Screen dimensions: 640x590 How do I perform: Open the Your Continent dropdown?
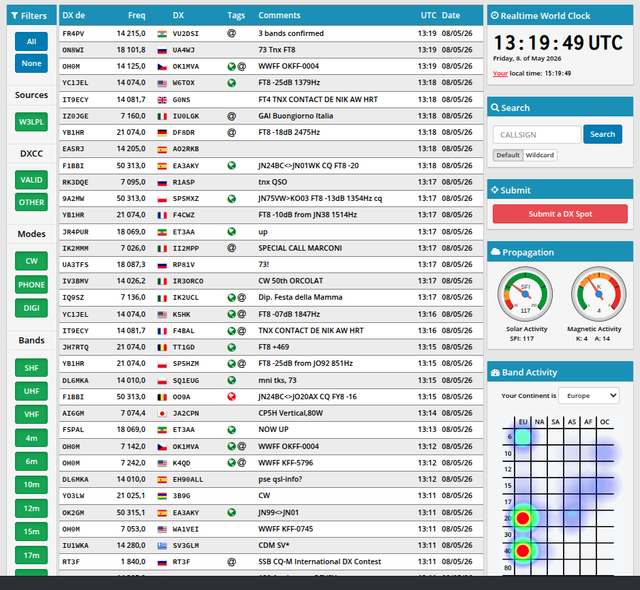[589, 396]
